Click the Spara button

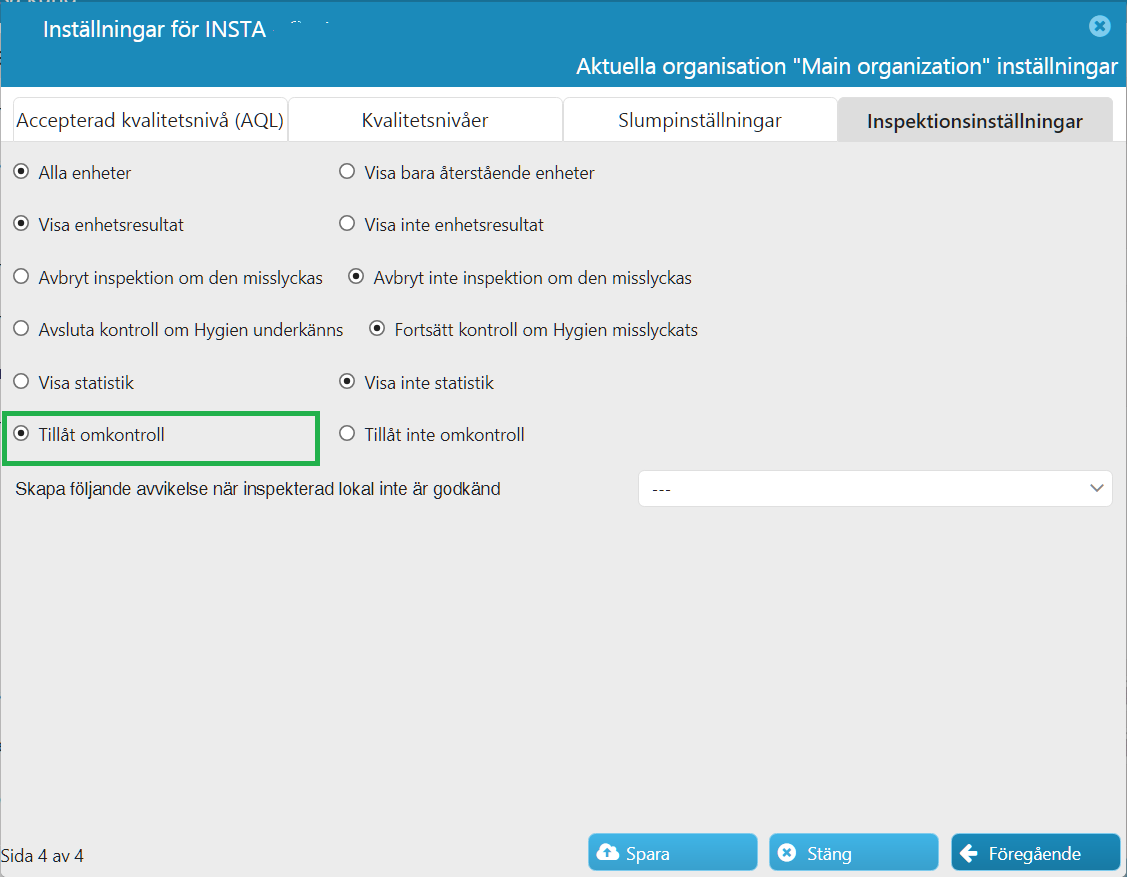pos(673,853)
